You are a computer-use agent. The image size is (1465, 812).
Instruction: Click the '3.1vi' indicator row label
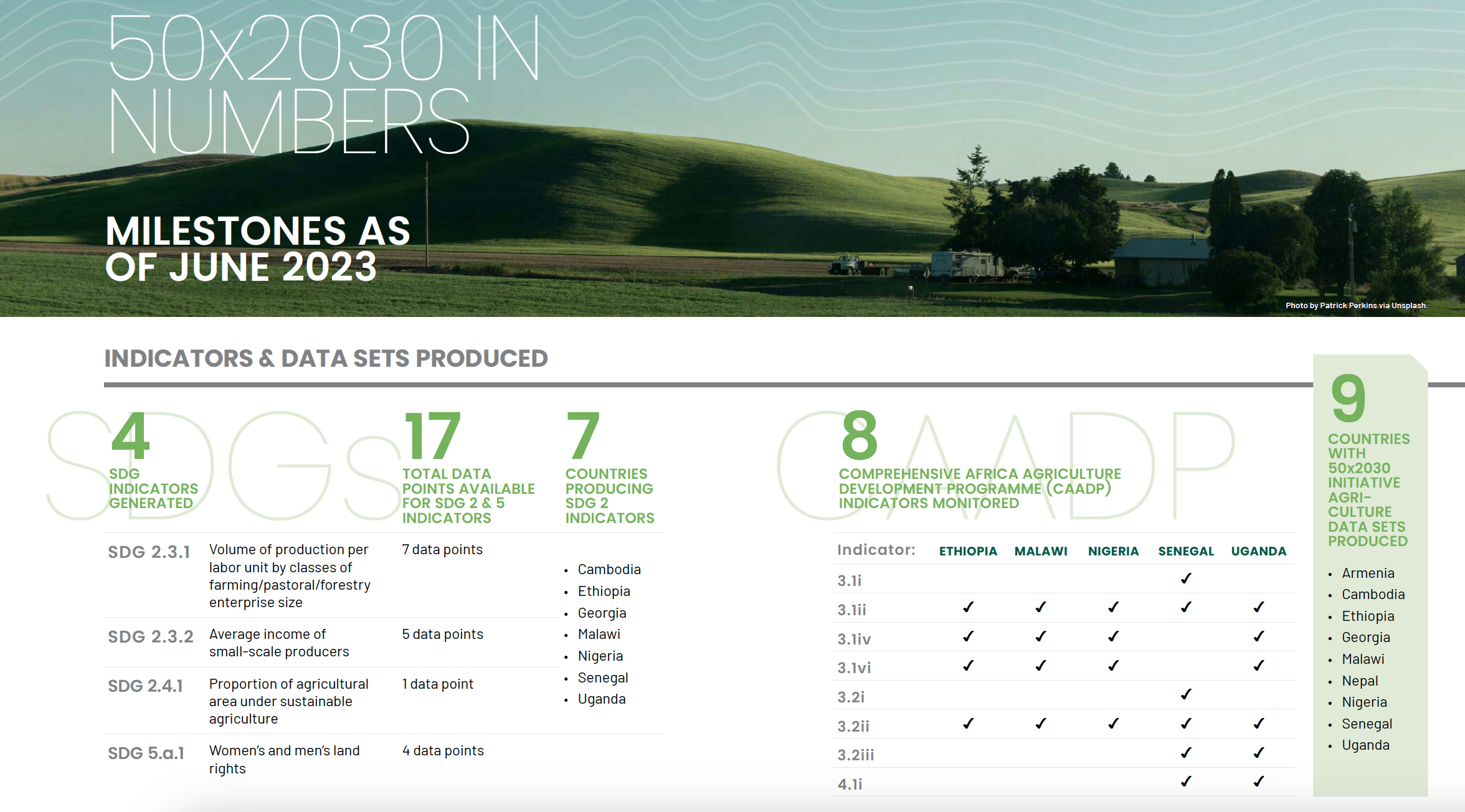tap(854, 668)
